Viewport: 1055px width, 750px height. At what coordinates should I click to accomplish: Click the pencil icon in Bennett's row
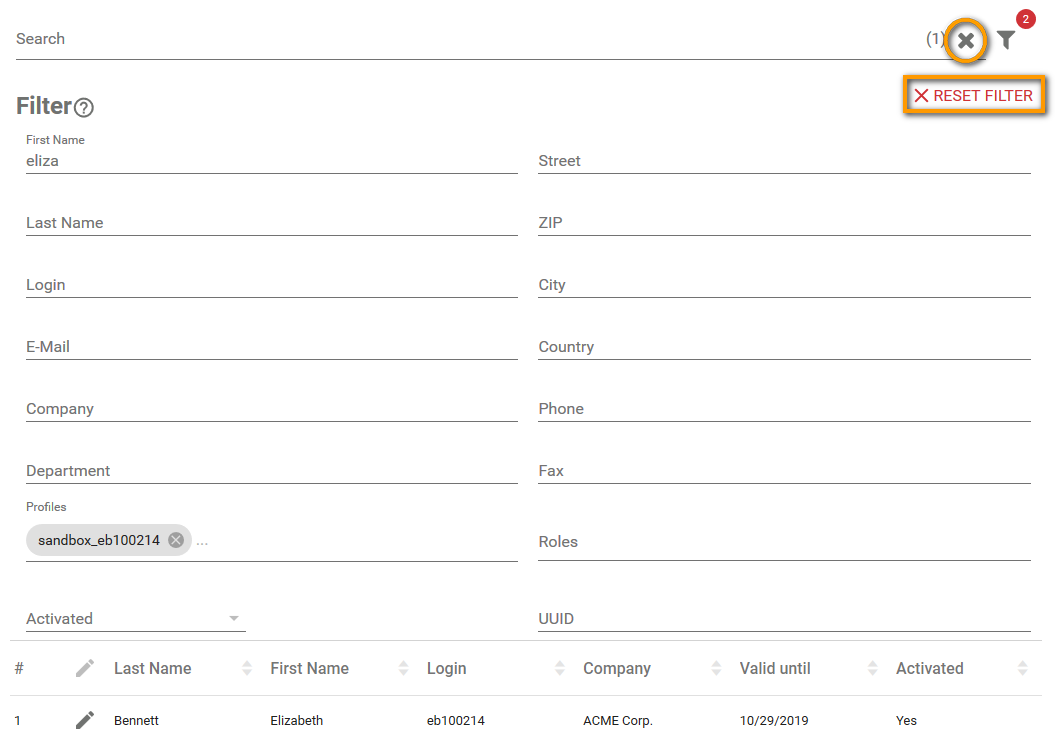click(85, 720)
